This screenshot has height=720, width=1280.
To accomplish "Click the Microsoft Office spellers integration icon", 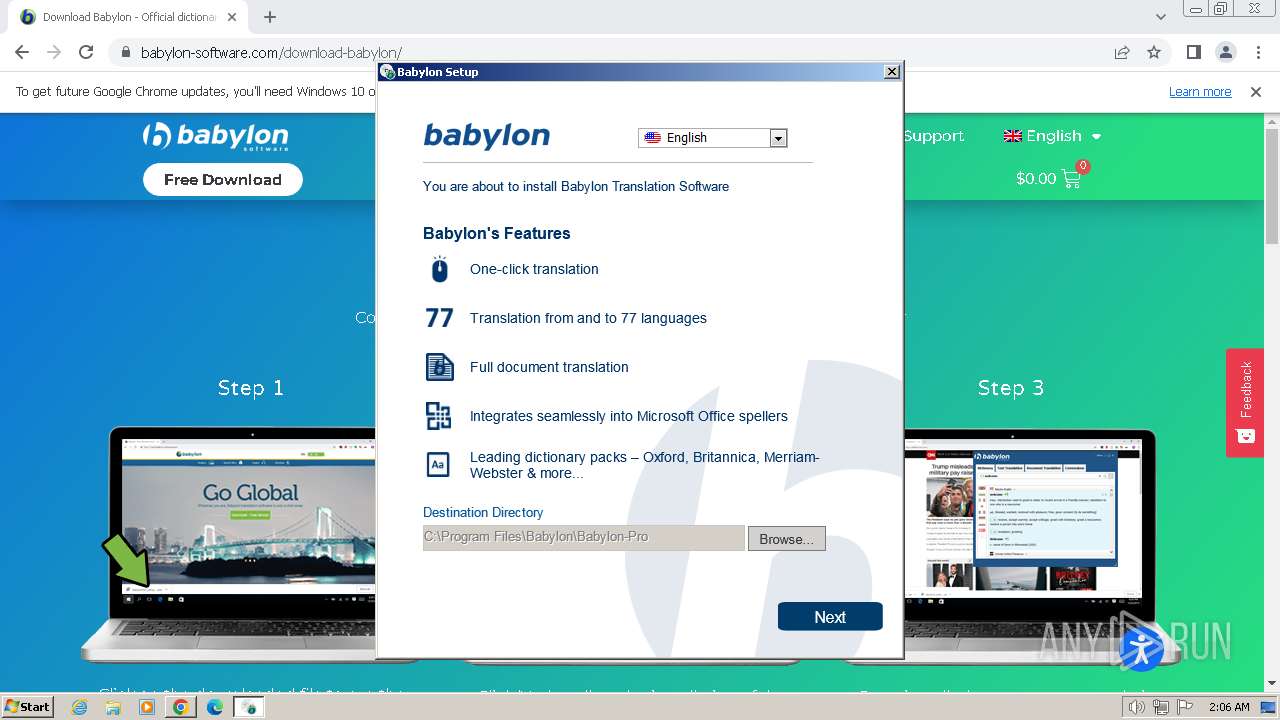I will point(439,416).
